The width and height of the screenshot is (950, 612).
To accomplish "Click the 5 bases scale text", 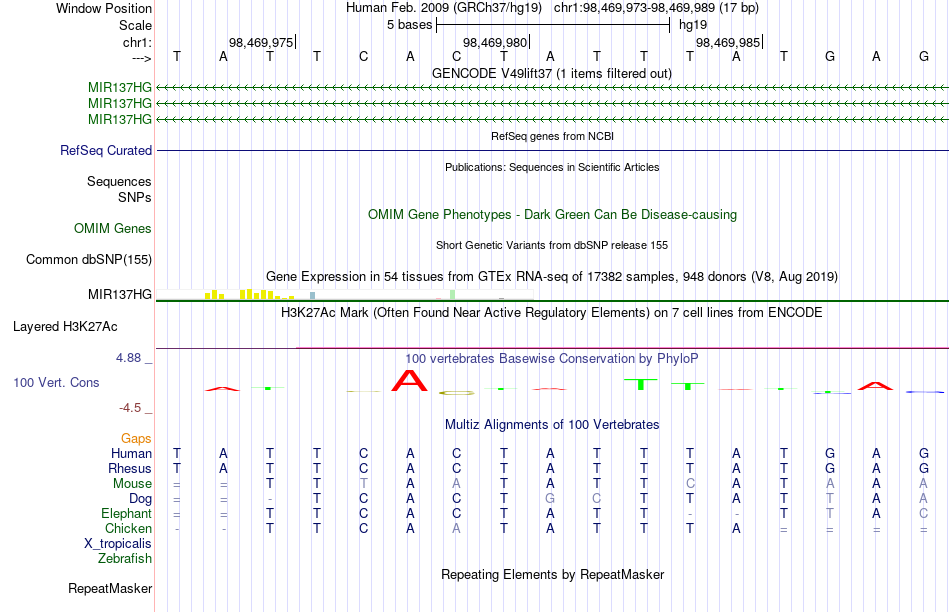I will (x=410, y=25).
